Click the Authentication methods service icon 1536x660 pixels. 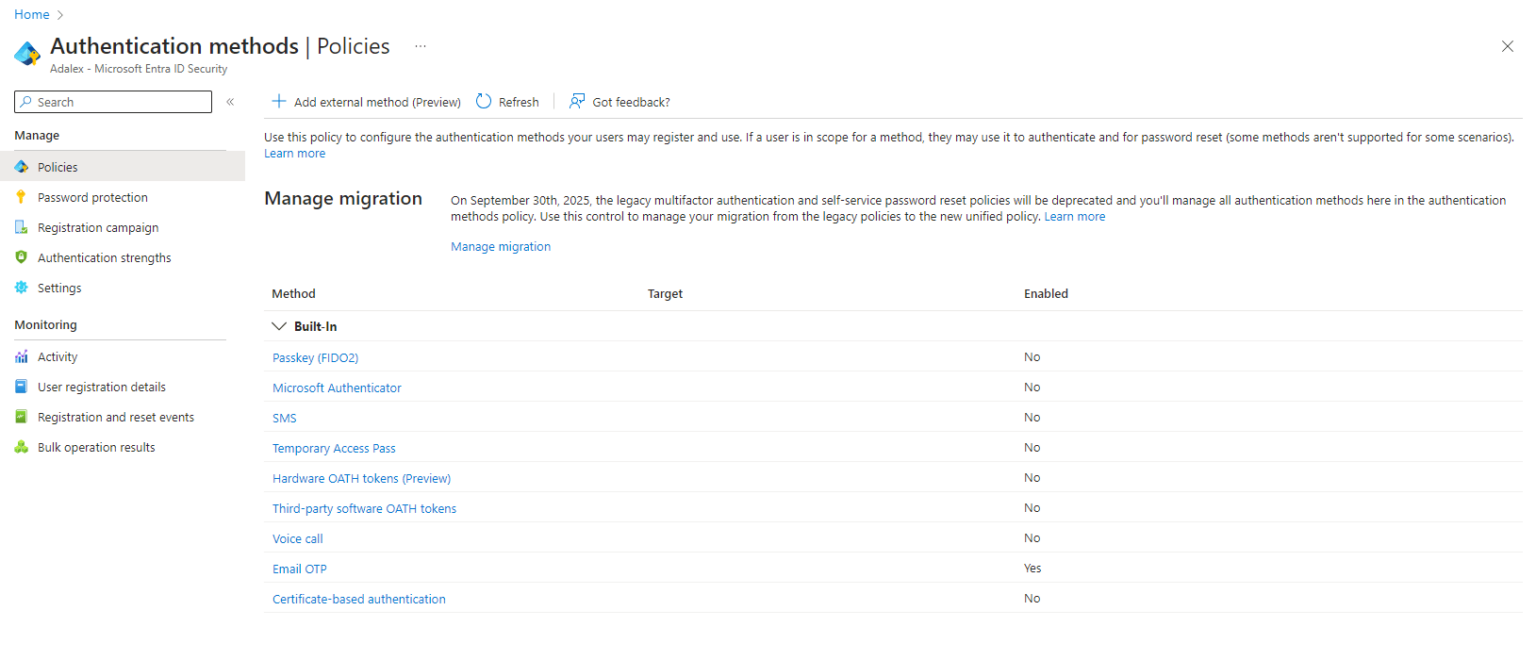tap(26, 53)
